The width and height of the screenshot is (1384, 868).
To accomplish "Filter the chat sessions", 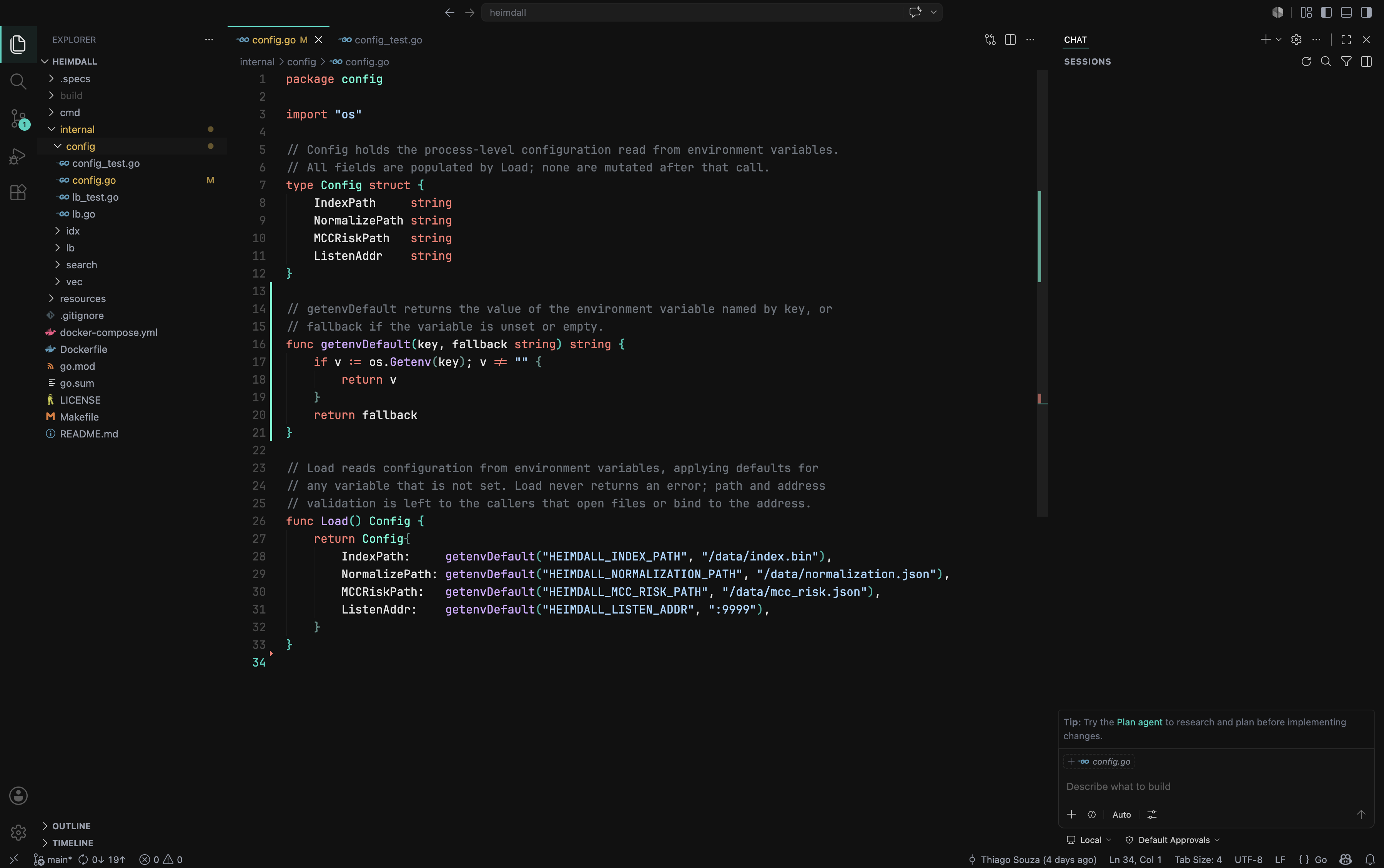I will (x=1346, y=62).
